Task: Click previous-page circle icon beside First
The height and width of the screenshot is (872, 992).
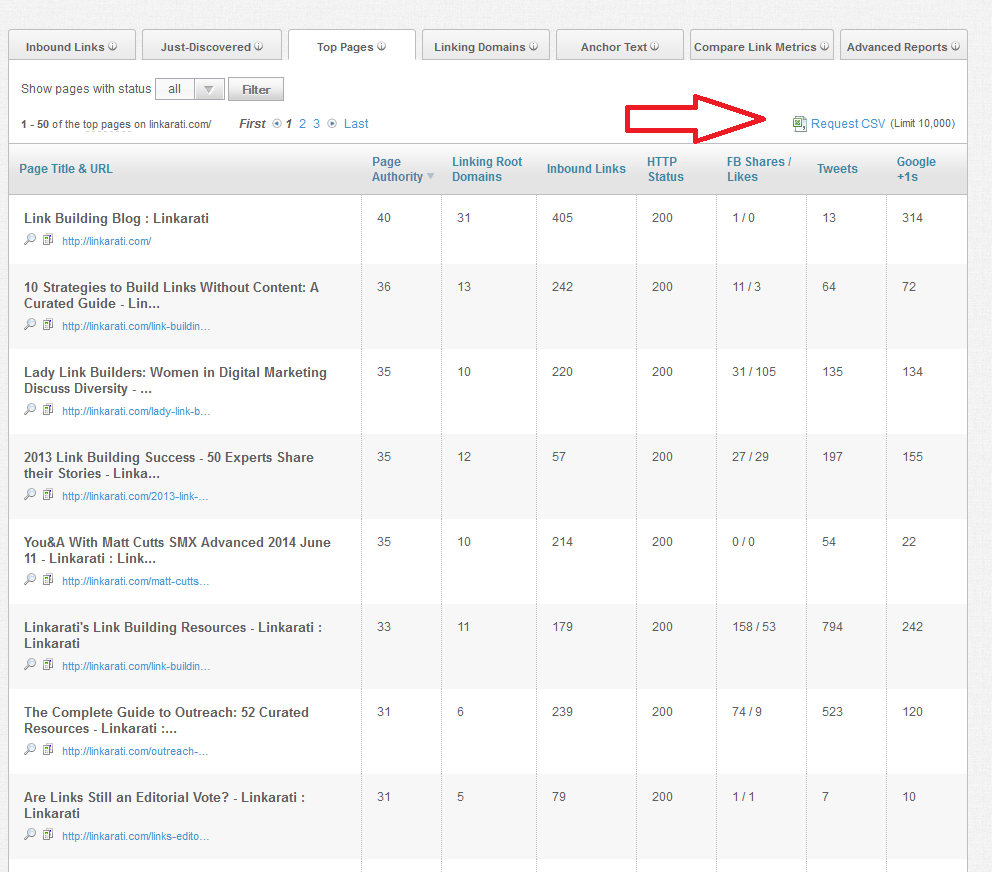Action: 276,123
